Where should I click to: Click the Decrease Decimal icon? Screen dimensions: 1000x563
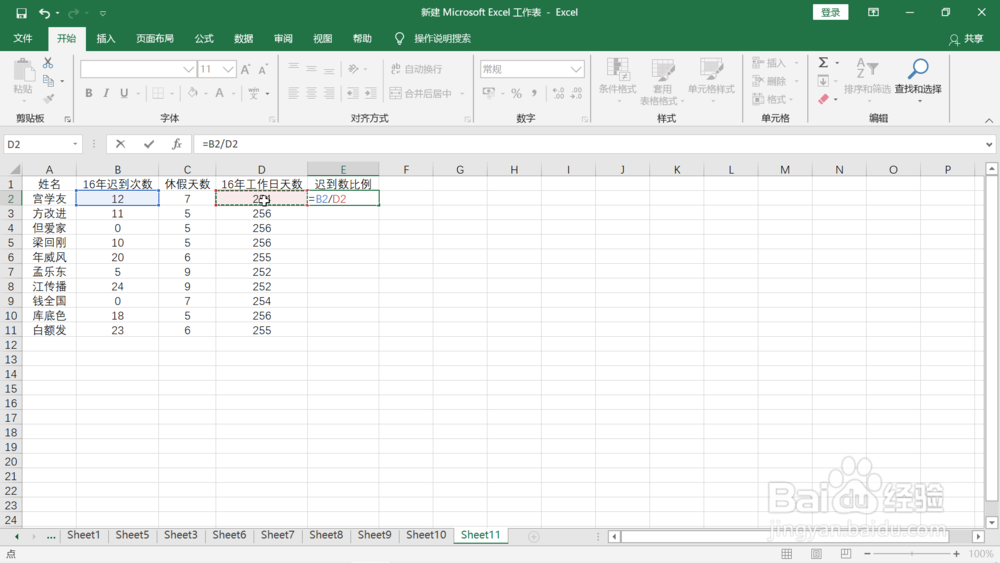click(x=576, y=93)
